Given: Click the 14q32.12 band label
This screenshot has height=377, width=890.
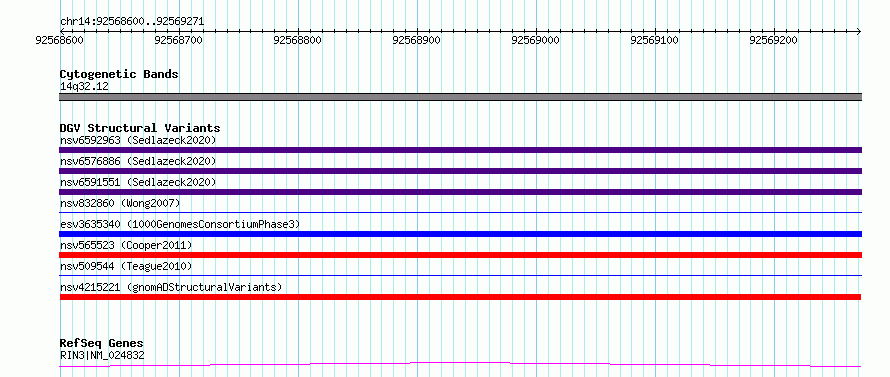Looking at the screenshot, I should pos(84,87).
